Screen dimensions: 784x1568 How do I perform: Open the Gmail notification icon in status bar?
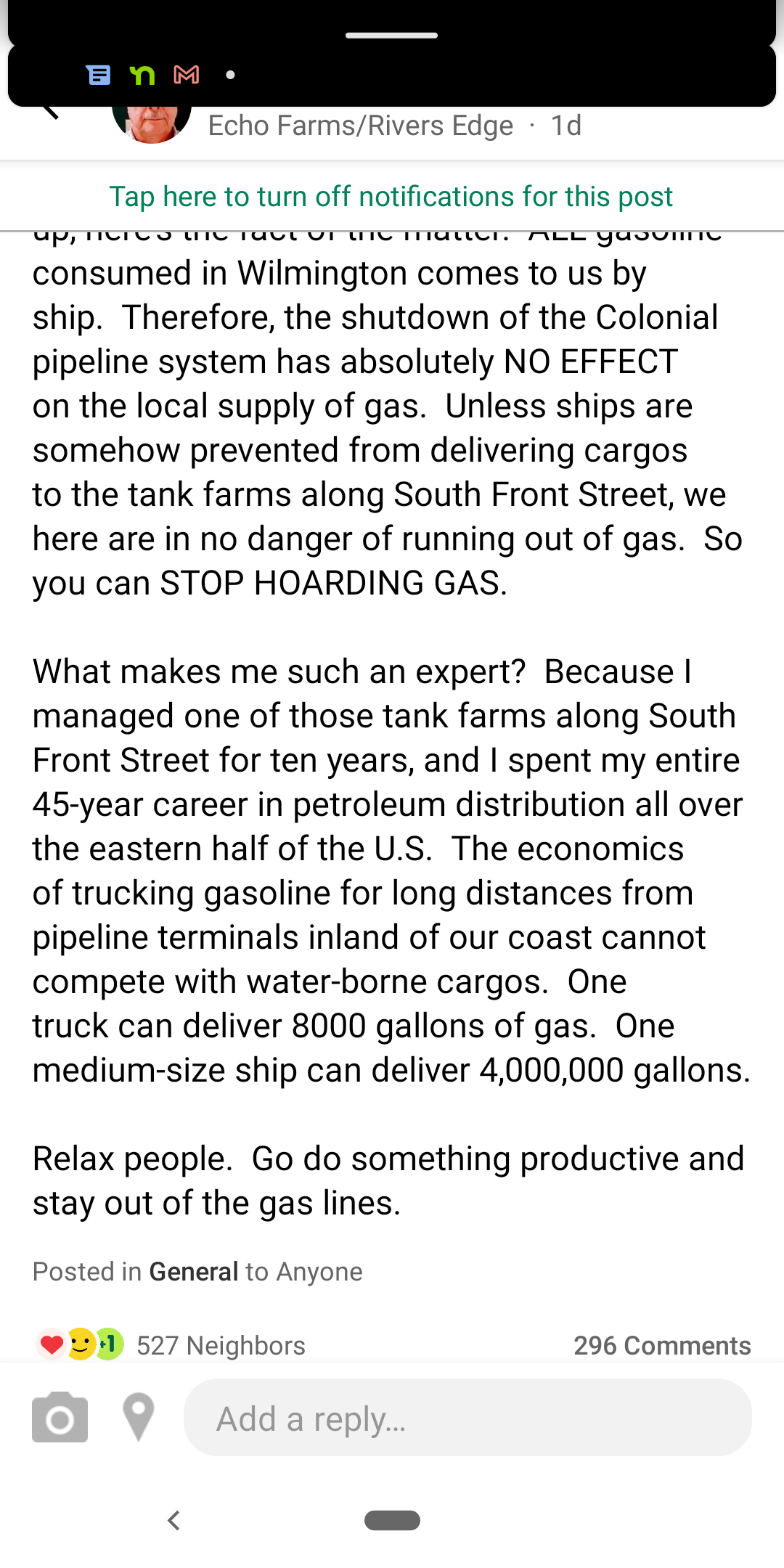point(187,75)
